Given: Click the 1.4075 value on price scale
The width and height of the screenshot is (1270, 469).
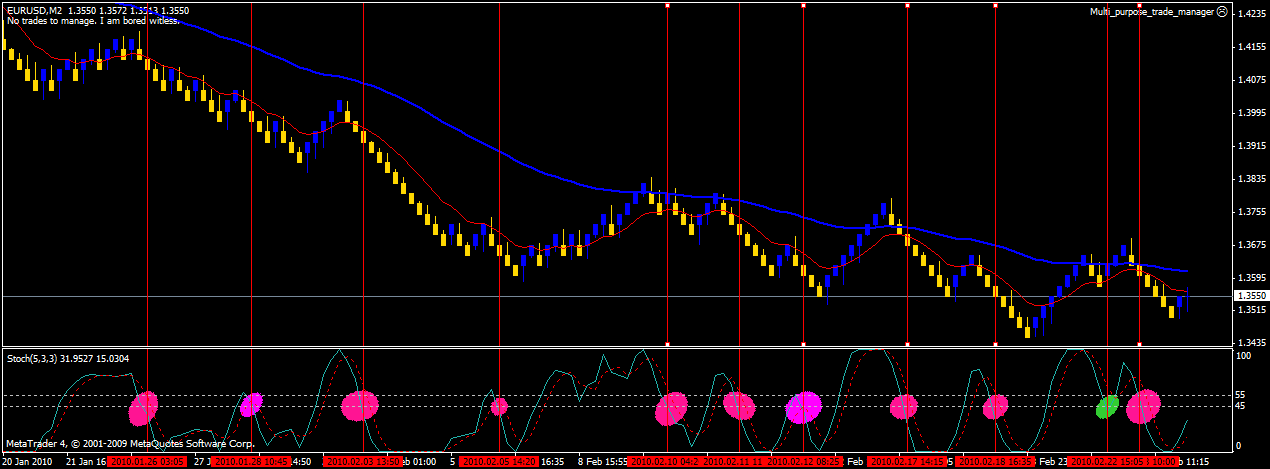Looking at the screenshot, I should (x=1250, y=80).
